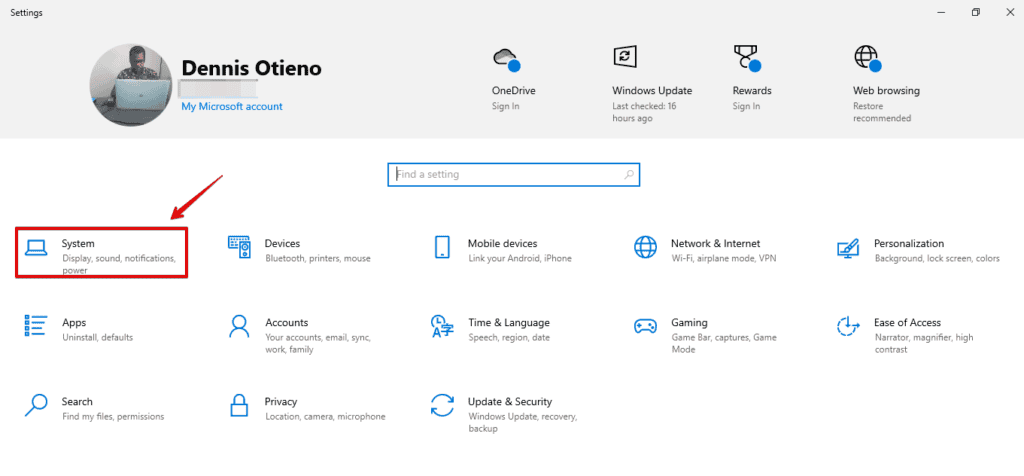Screen dimensions: 1024x476
Task: Open the Search magnifier category icon
Action: pyautogui.click(x=36, y=405)
